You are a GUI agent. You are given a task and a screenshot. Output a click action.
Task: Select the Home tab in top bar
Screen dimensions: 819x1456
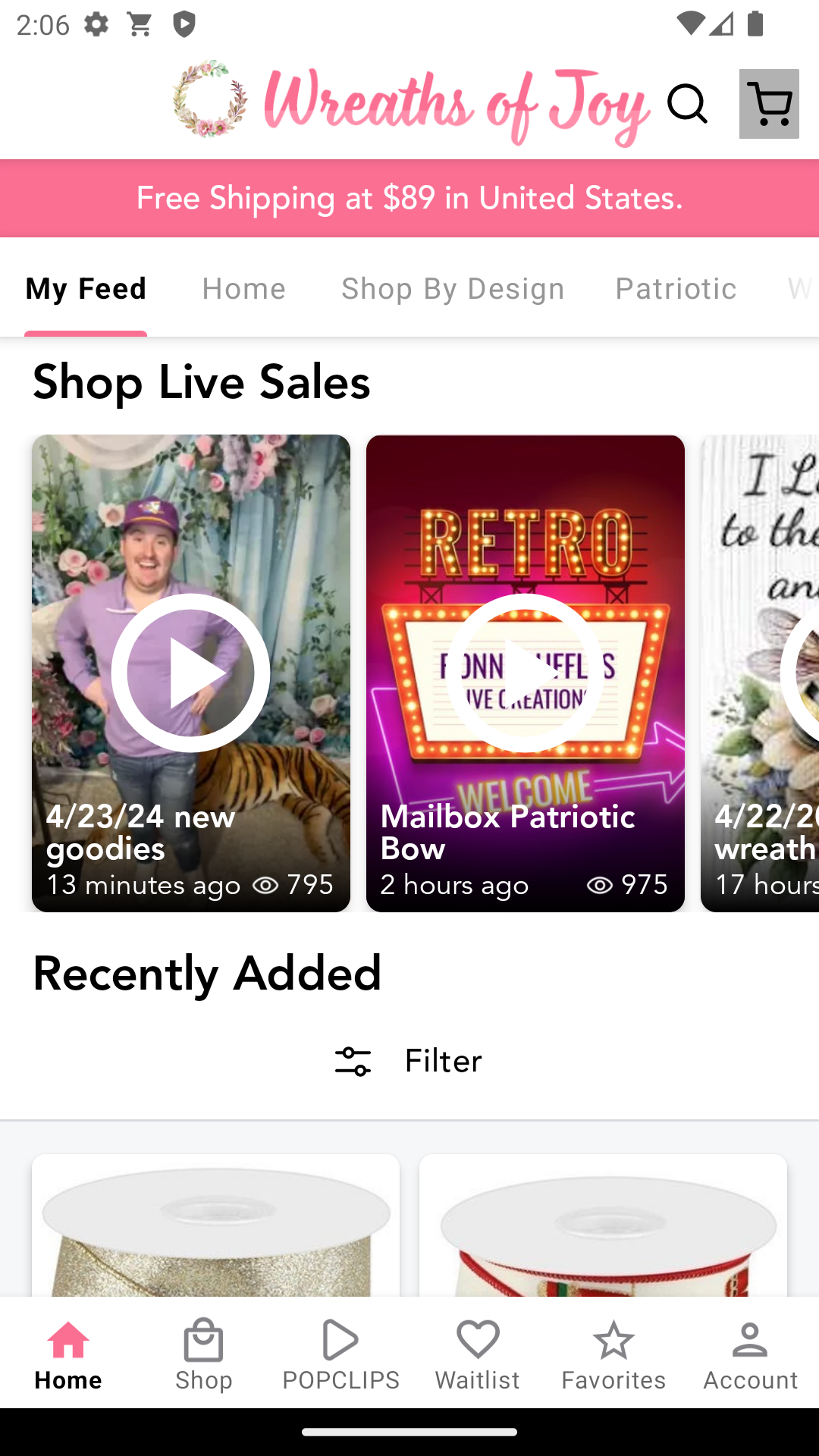coord(243,289)
